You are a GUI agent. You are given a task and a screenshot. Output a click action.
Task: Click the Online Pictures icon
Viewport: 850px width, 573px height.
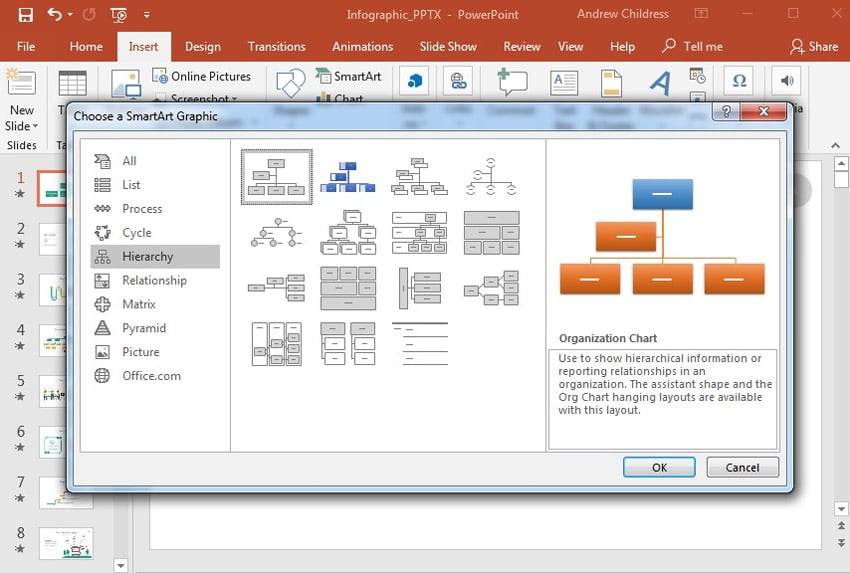point(160,76)
